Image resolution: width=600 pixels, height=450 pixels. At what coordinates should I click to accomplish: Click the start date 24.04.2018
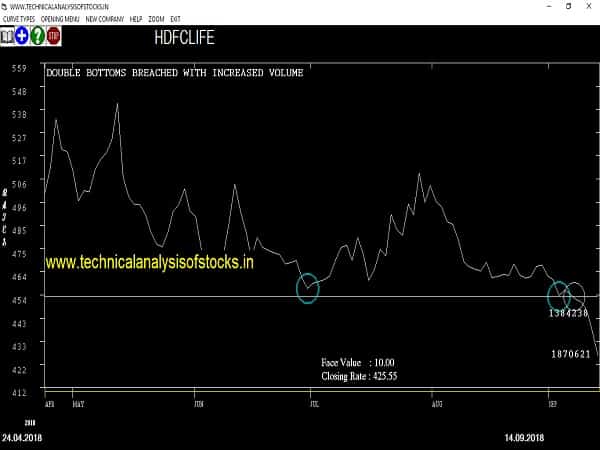click(22, 438)
